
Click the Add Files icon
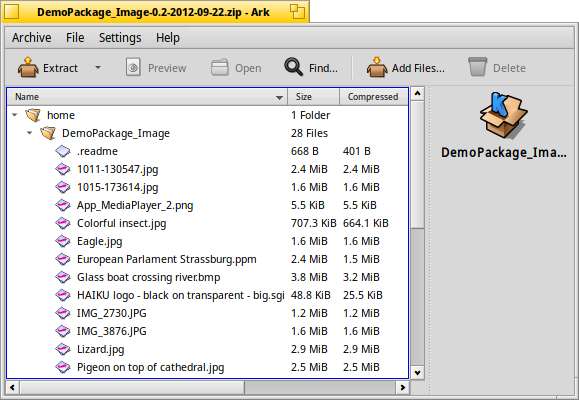(x=377, y=67)
